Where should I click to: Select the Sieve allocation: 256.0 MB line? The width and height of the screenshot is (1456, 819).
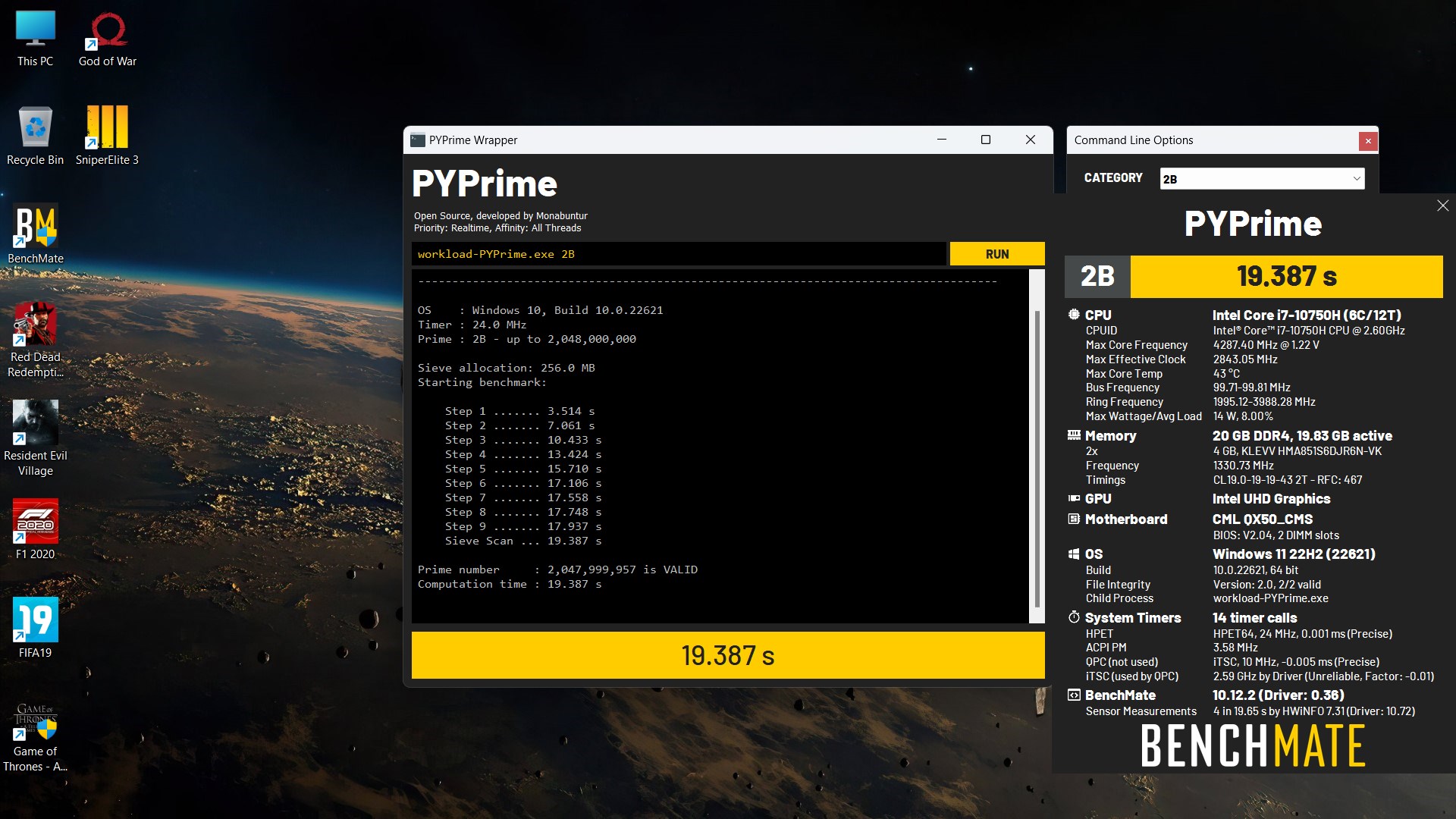coord(506,368)
